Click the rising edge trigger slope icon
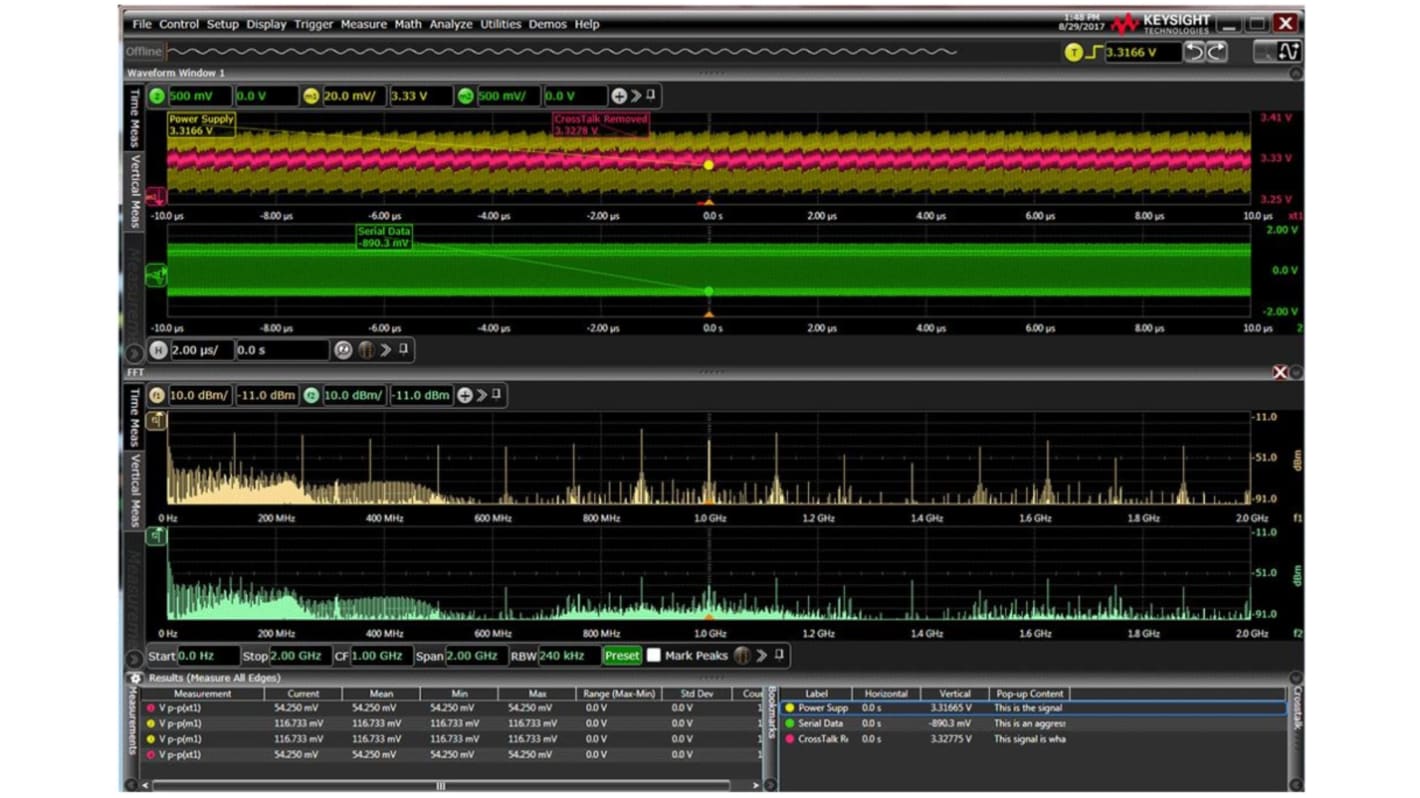The image size is (1420, 798). click(1093, 53)
